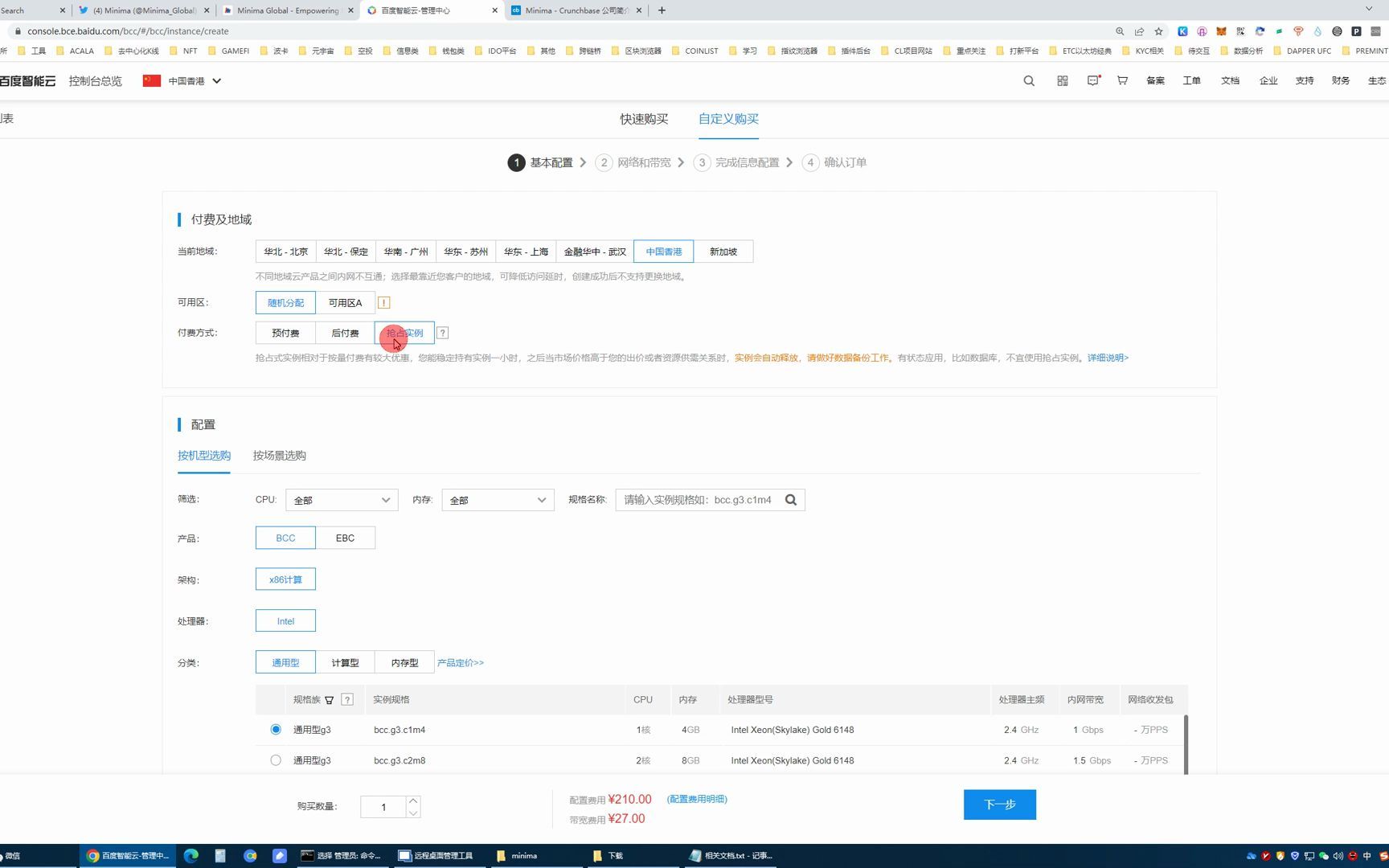Click the question mark icon in 规格族 header

click(347, 700)
